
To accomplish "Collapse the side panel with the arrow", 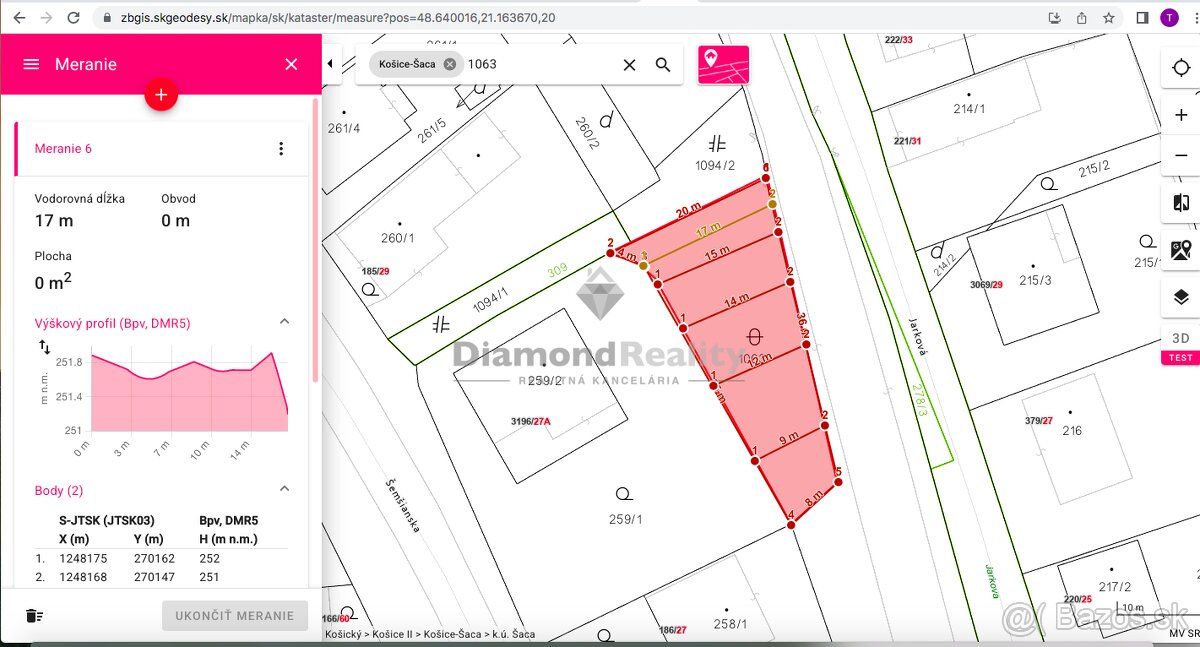I will (331, 64).
